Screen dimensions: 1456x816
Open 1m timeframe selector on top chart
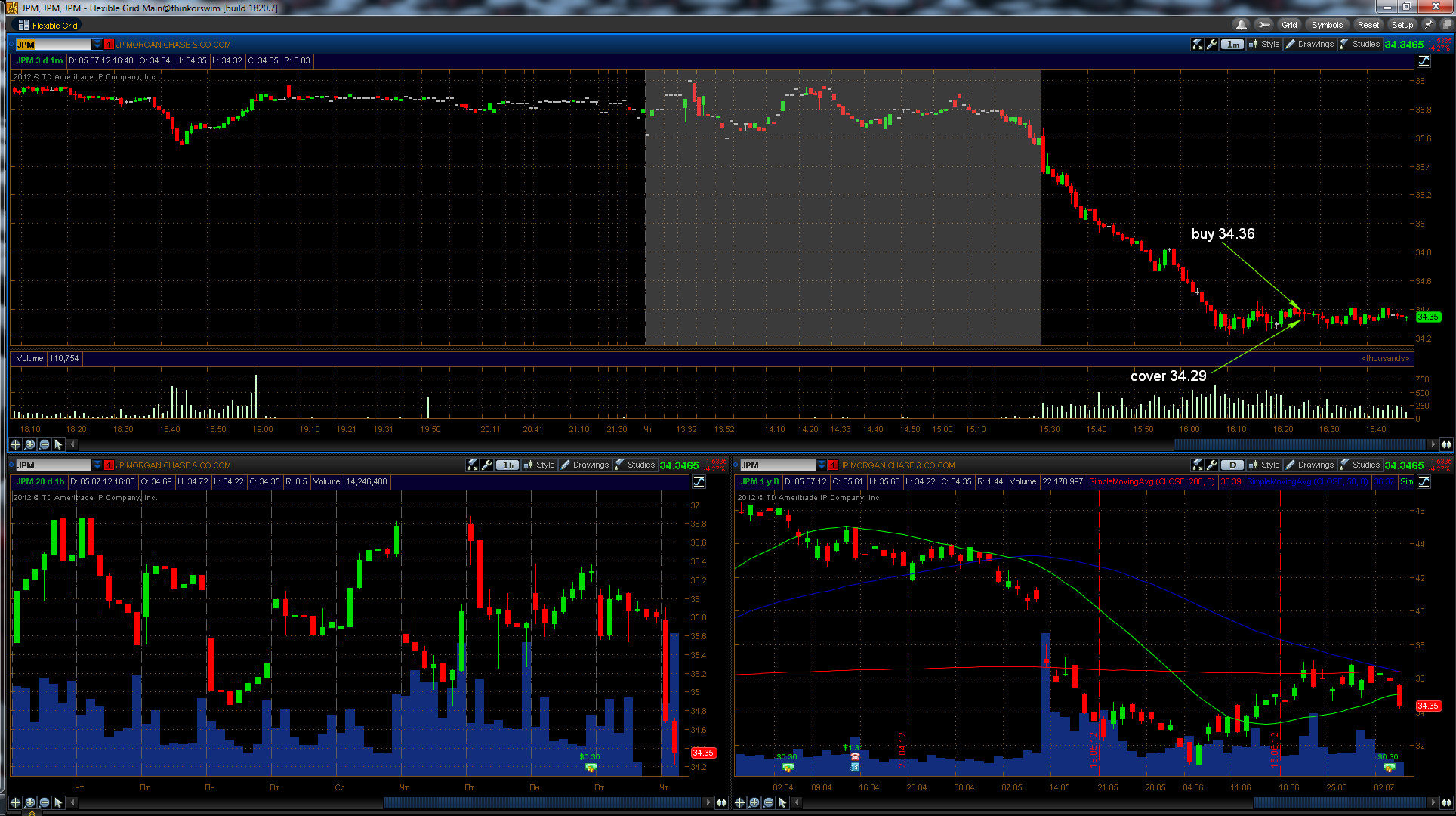[1232, 45]
